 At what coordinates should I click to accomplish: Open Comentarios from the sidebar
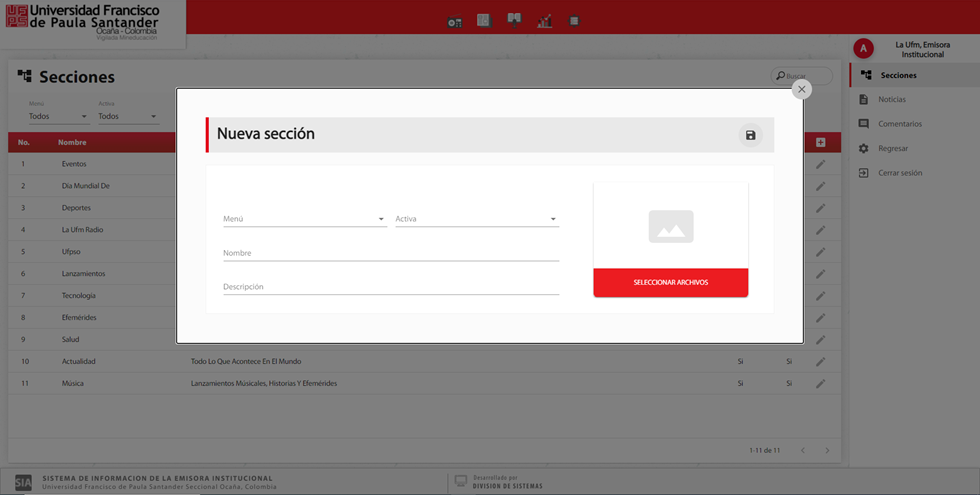[x=899, y=124]
